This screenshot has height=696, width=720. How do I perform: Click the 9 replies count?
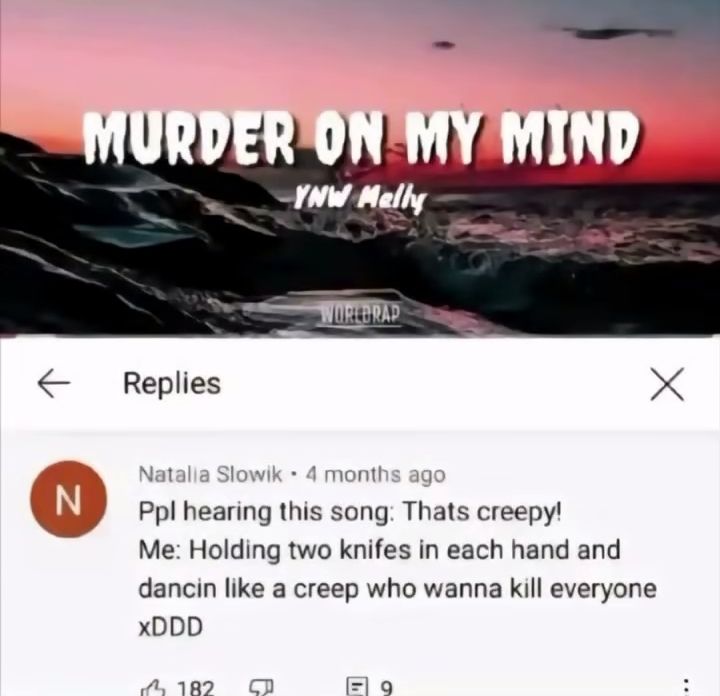tap(387, 688)
